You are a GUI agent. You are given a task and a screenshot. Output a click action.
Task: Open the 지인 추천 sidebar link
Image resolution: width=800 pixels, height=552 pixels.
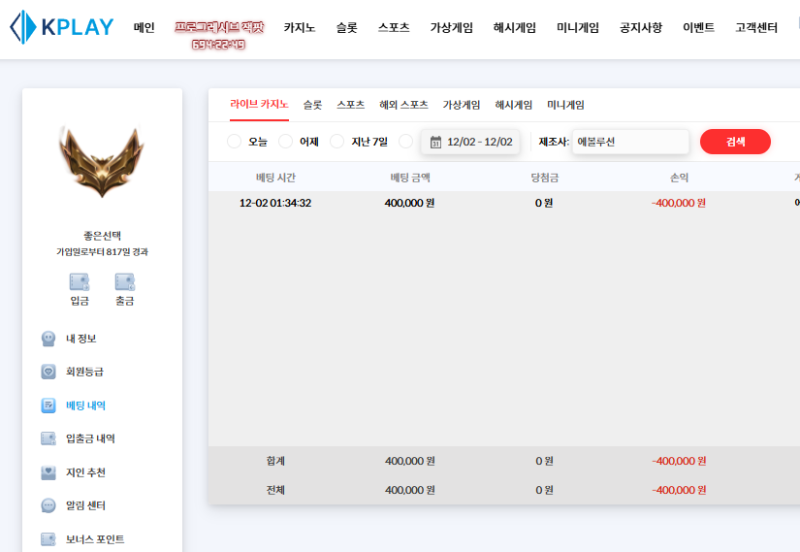click(x=86, y=472)
